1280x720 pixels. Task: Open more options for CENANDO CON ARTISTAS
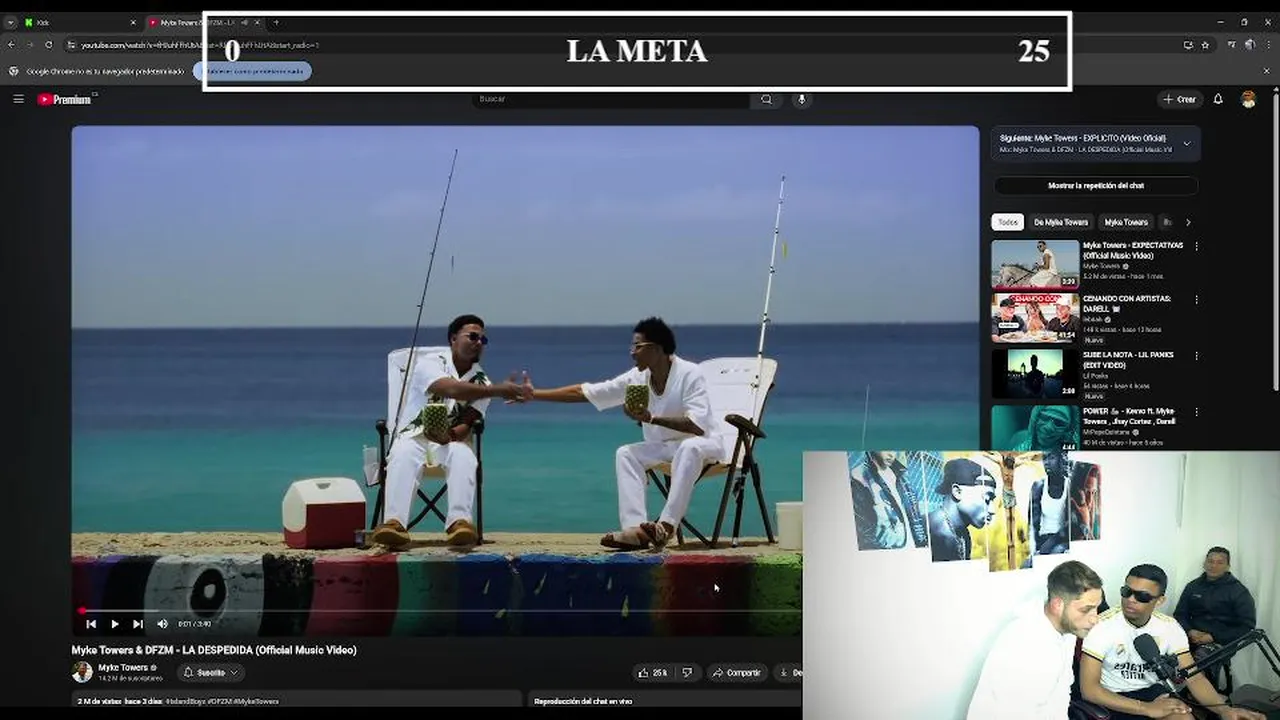coord(1196,299)
